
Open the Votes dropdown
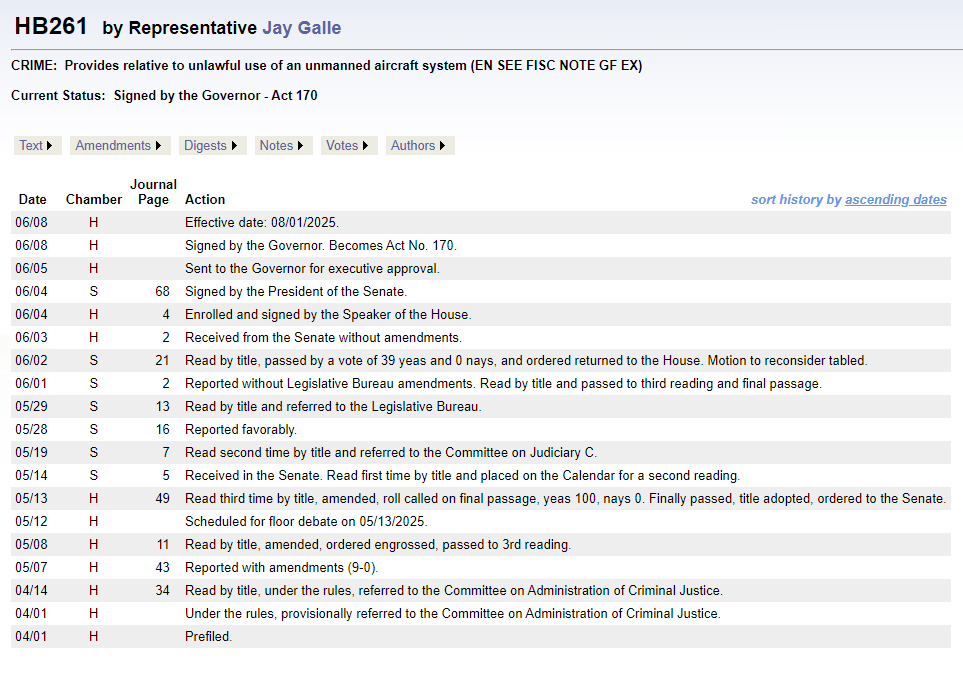click(348, 146)
